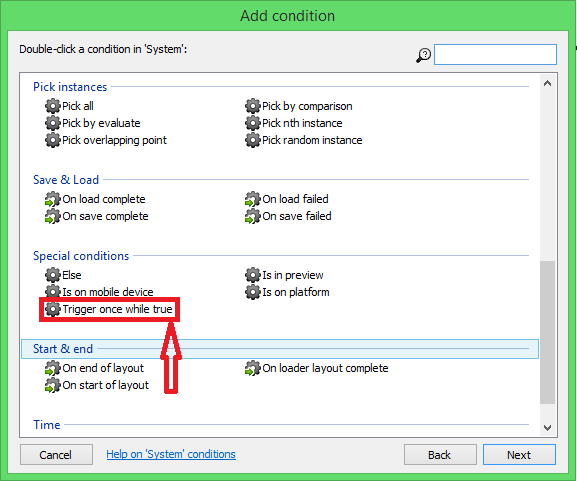
Task: Pick the Trigger once while true icon
Action: point(53,309)
